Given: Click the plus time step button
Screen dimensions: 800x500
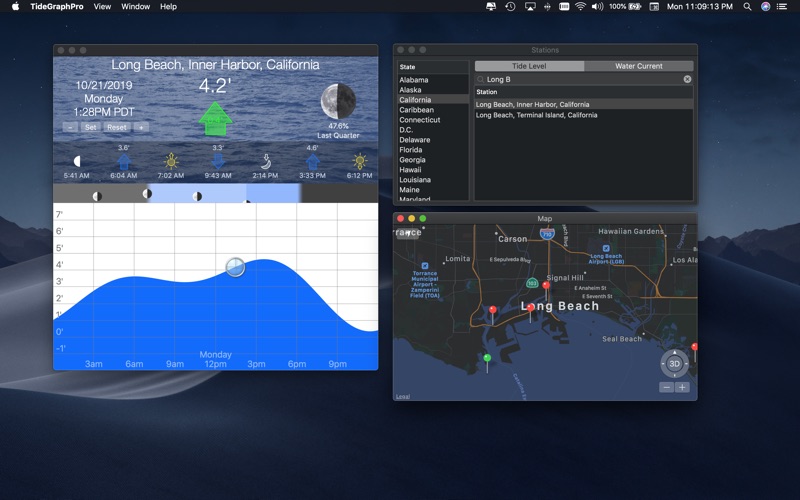Looking at the screenshot, I should [141, 127].
